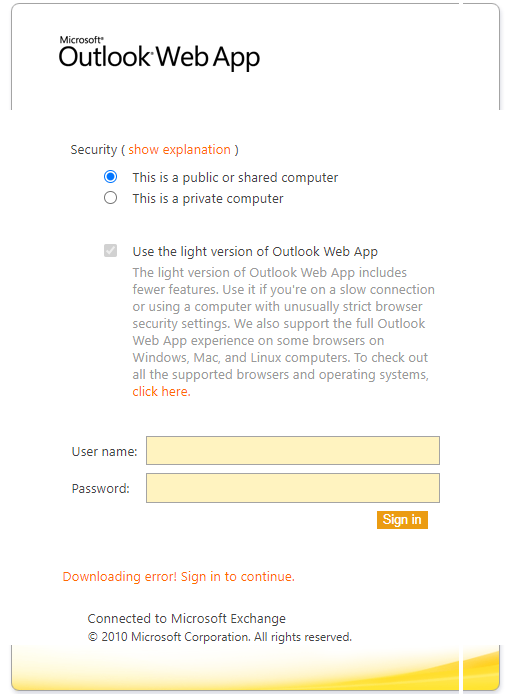Screen dimensions: 505x694
Task: Click the orange Sign in button
Action: [402, 520]
